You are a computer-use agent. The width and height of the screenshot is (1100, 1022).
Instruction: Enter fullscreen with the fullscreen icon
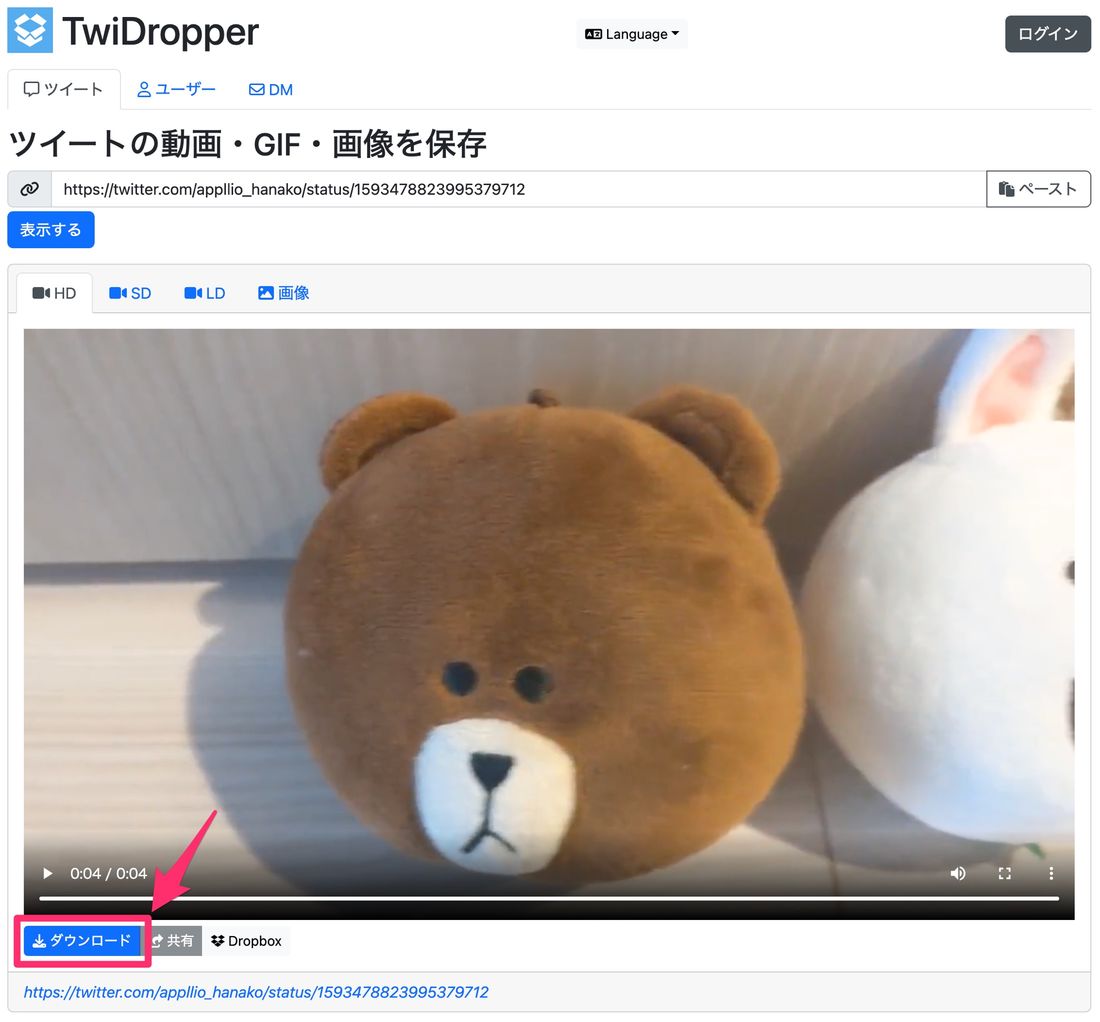tap(1005, 873)
